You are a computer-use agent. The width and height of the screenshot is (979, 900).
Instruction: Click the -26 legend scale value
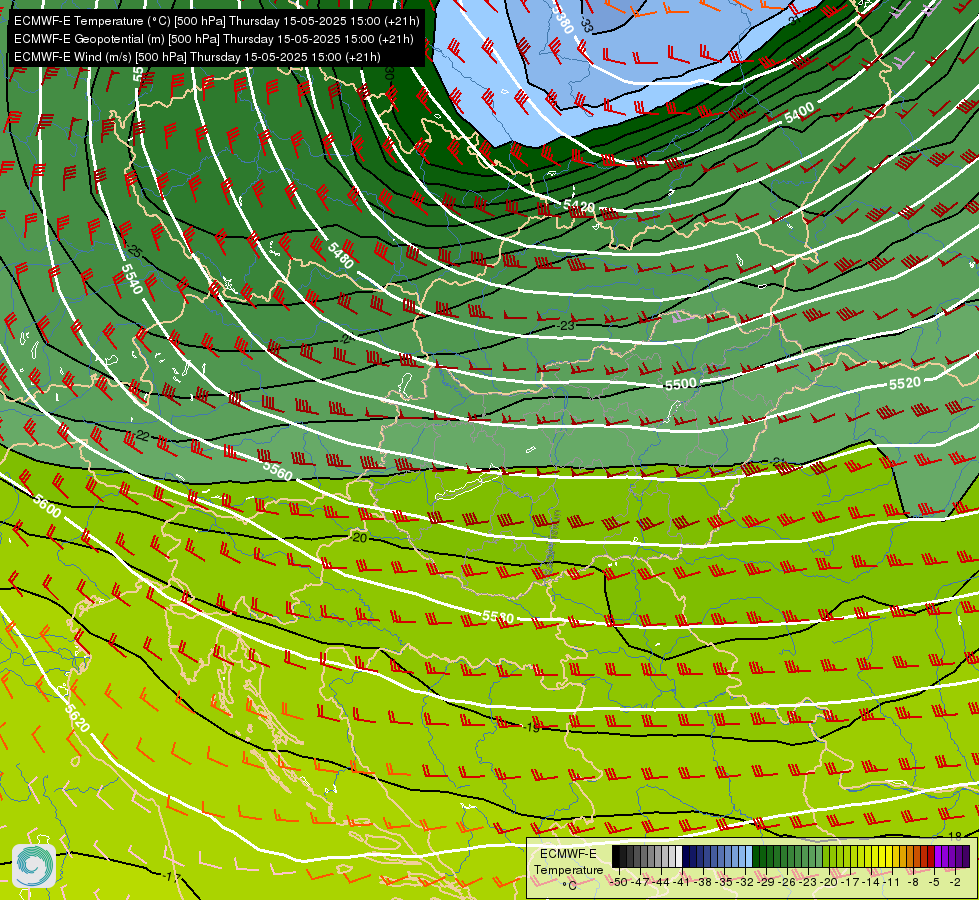coord(788,882)
